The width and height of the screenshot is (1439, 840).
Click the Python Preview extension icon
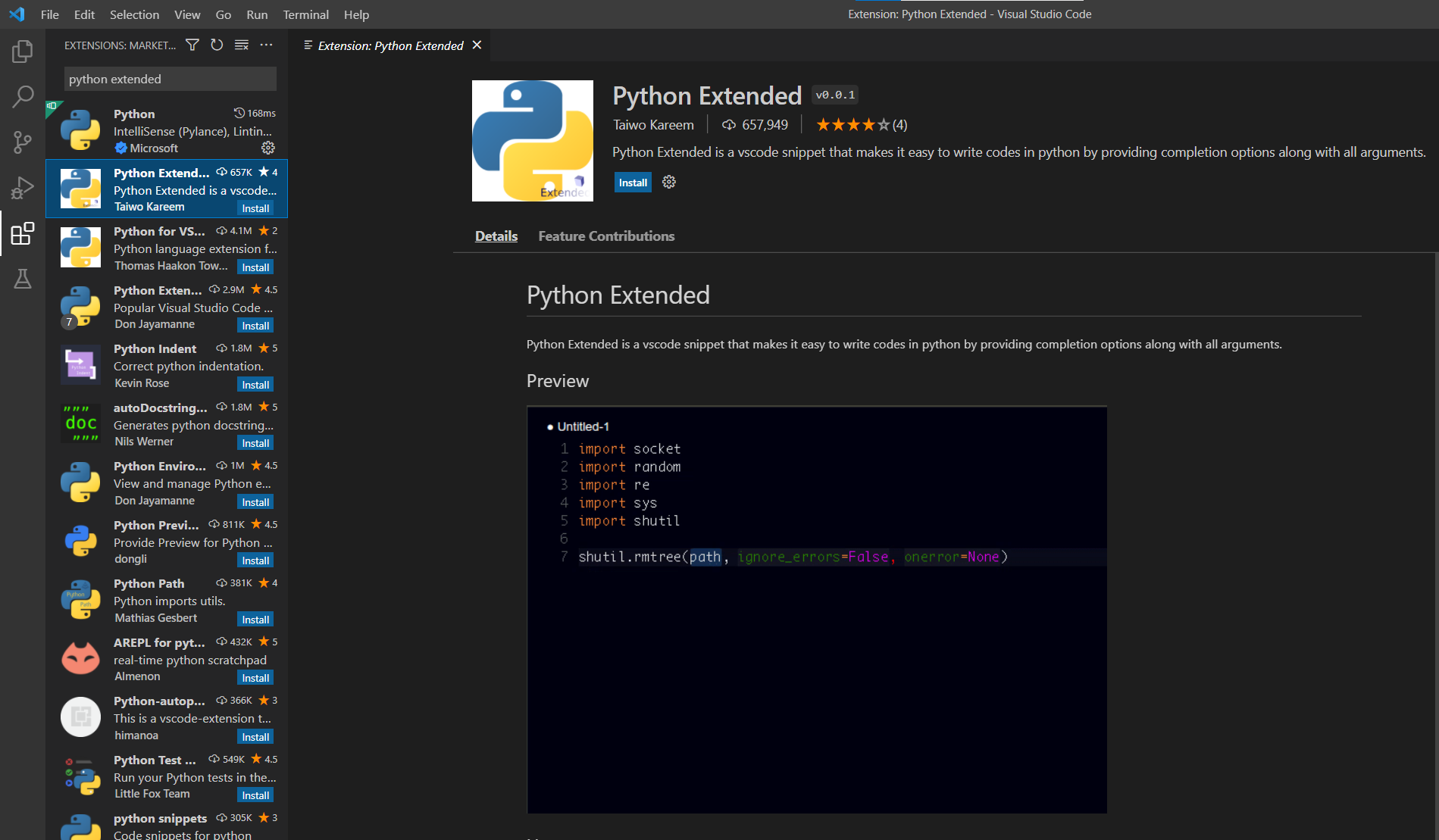coord(80,541)
